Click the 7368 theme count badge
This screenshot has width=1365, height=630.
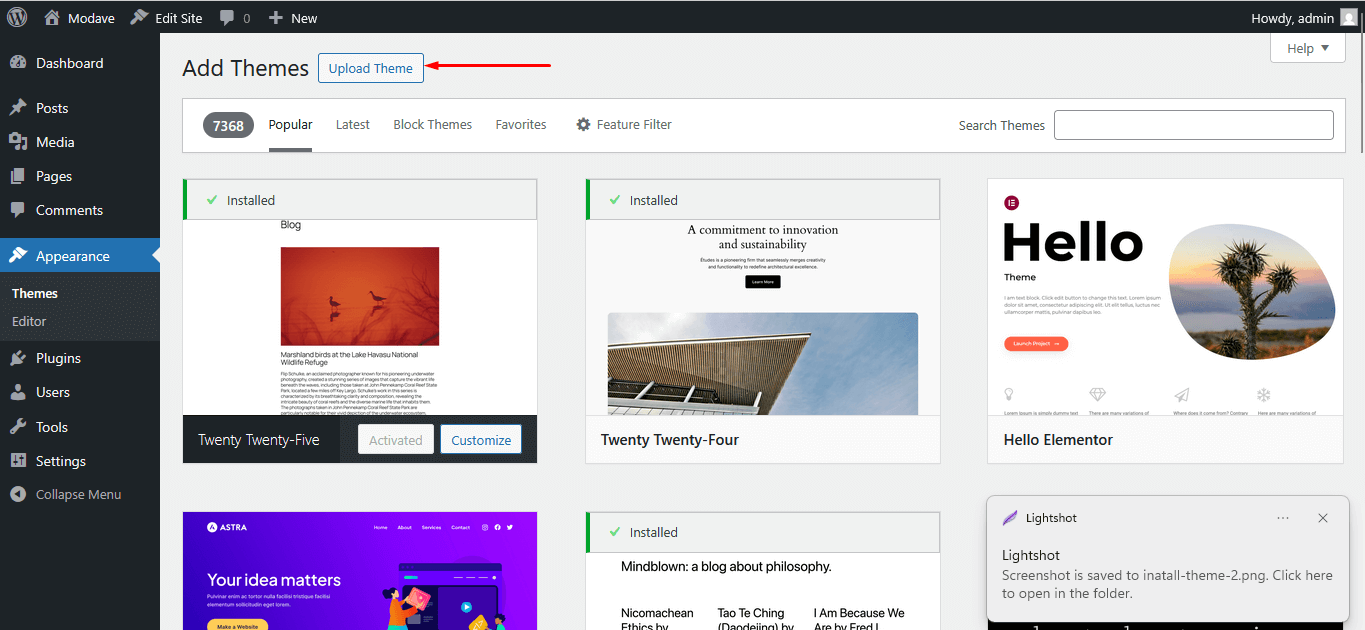pos(228,125)
